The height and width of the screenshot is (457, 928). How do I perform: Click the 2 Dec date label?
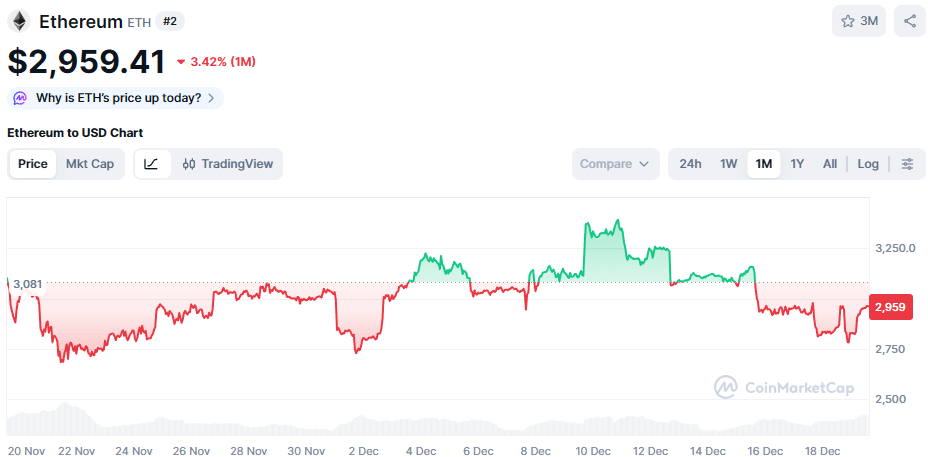point(364,450)
